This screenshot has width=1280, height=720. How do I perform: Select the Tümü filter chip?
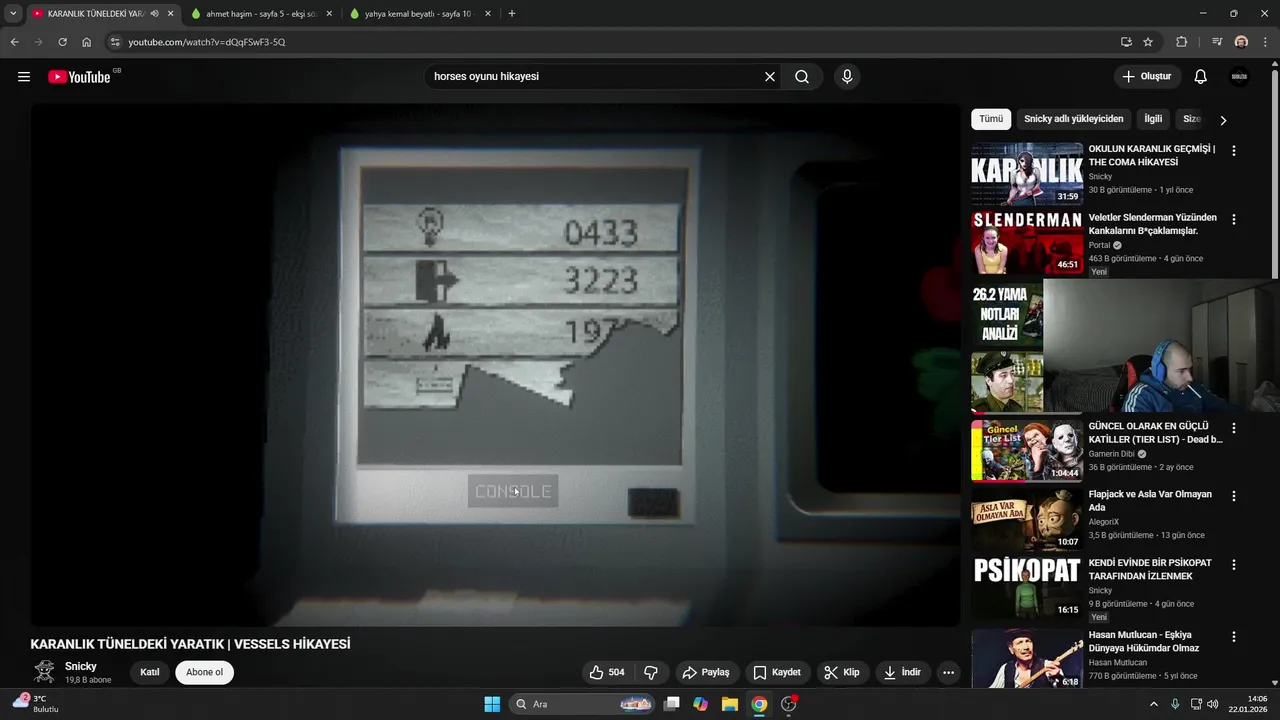991,119
